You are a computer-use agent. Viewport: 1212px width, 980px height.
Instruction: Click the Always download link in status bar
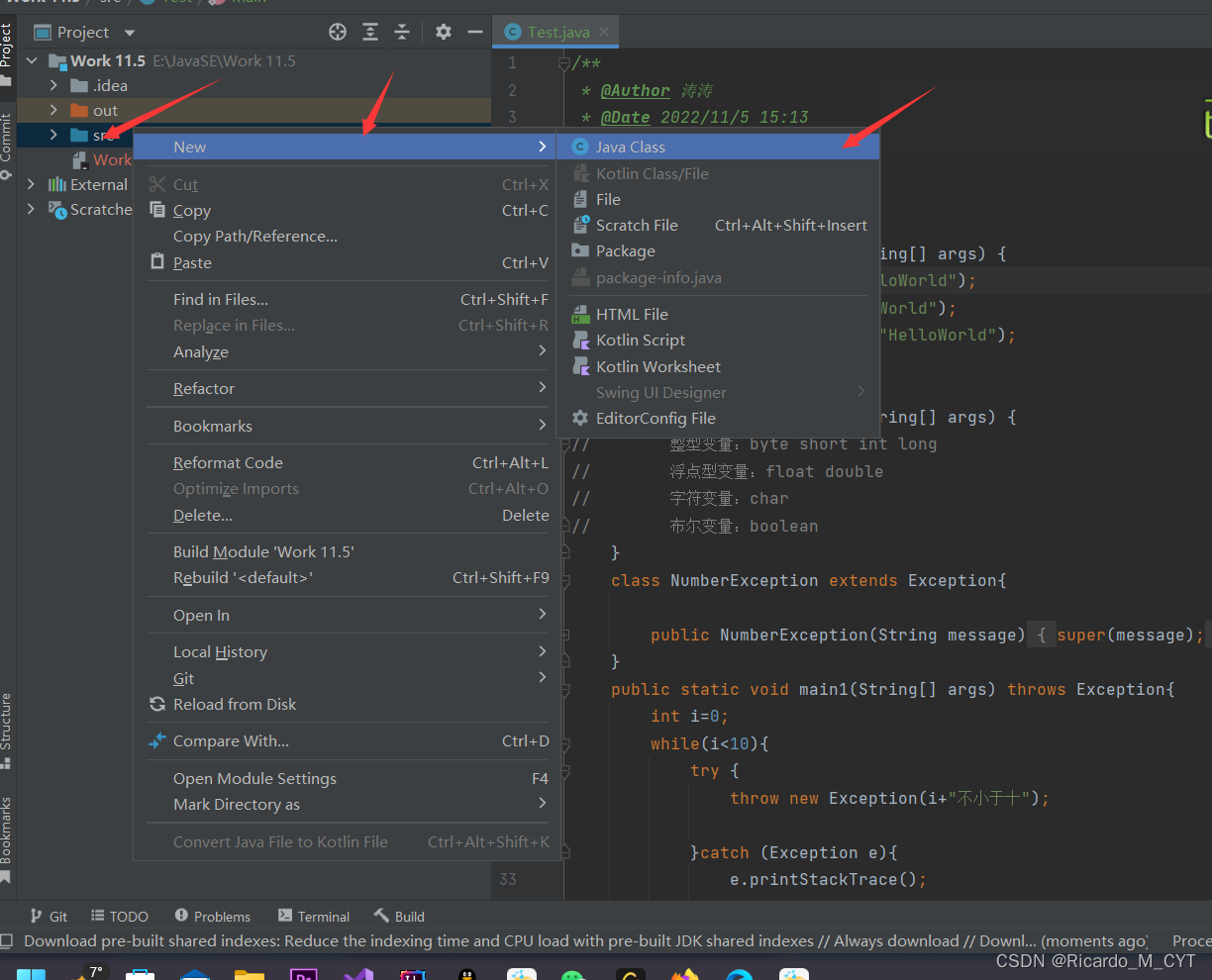(x=896, y=941)
